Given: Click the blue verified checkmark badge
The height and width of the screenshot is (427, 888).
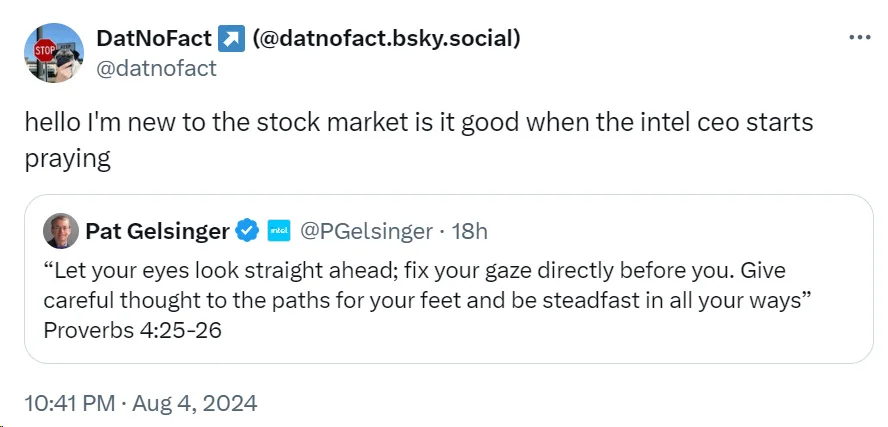Looking at the screenshot, I should click(247, 232).
